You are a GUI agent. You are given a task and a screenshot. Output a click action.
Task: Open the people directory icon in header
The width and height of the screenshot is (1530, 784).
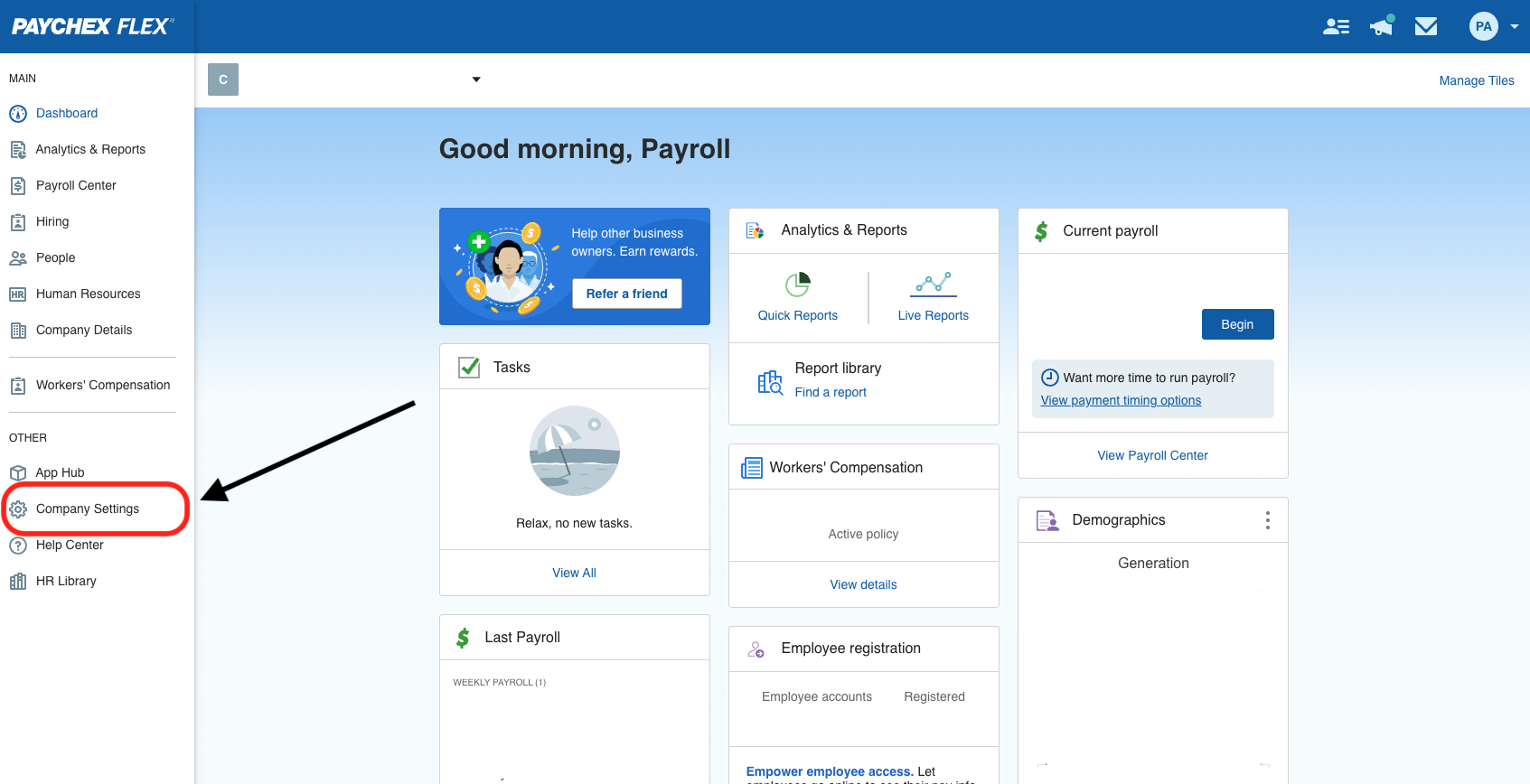1336,26
